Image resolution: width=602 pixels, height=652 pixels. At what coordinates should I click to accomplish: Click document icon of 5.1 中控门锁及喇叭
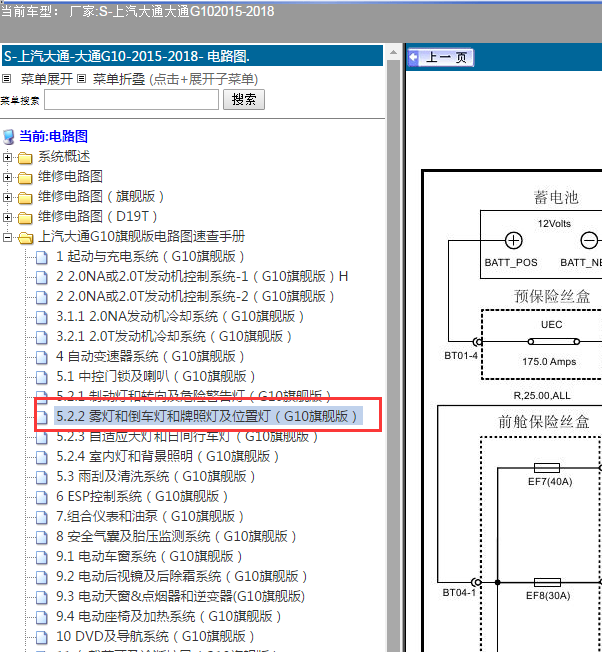tap(42, 378)
